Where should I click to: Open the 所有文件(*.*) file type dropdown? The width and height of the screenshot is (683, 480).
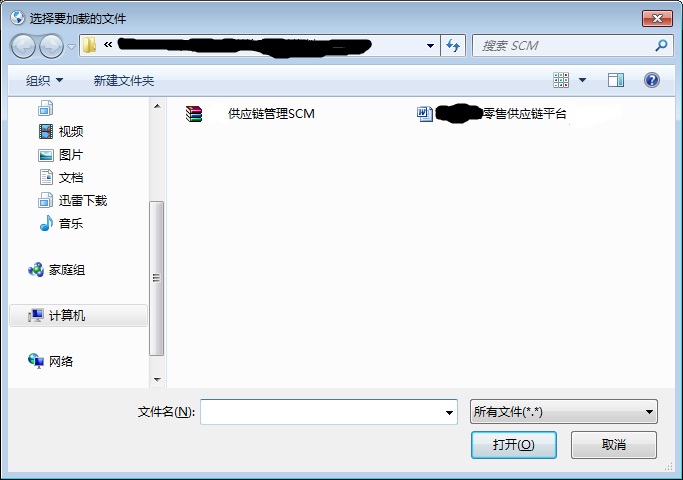(564, 412)
